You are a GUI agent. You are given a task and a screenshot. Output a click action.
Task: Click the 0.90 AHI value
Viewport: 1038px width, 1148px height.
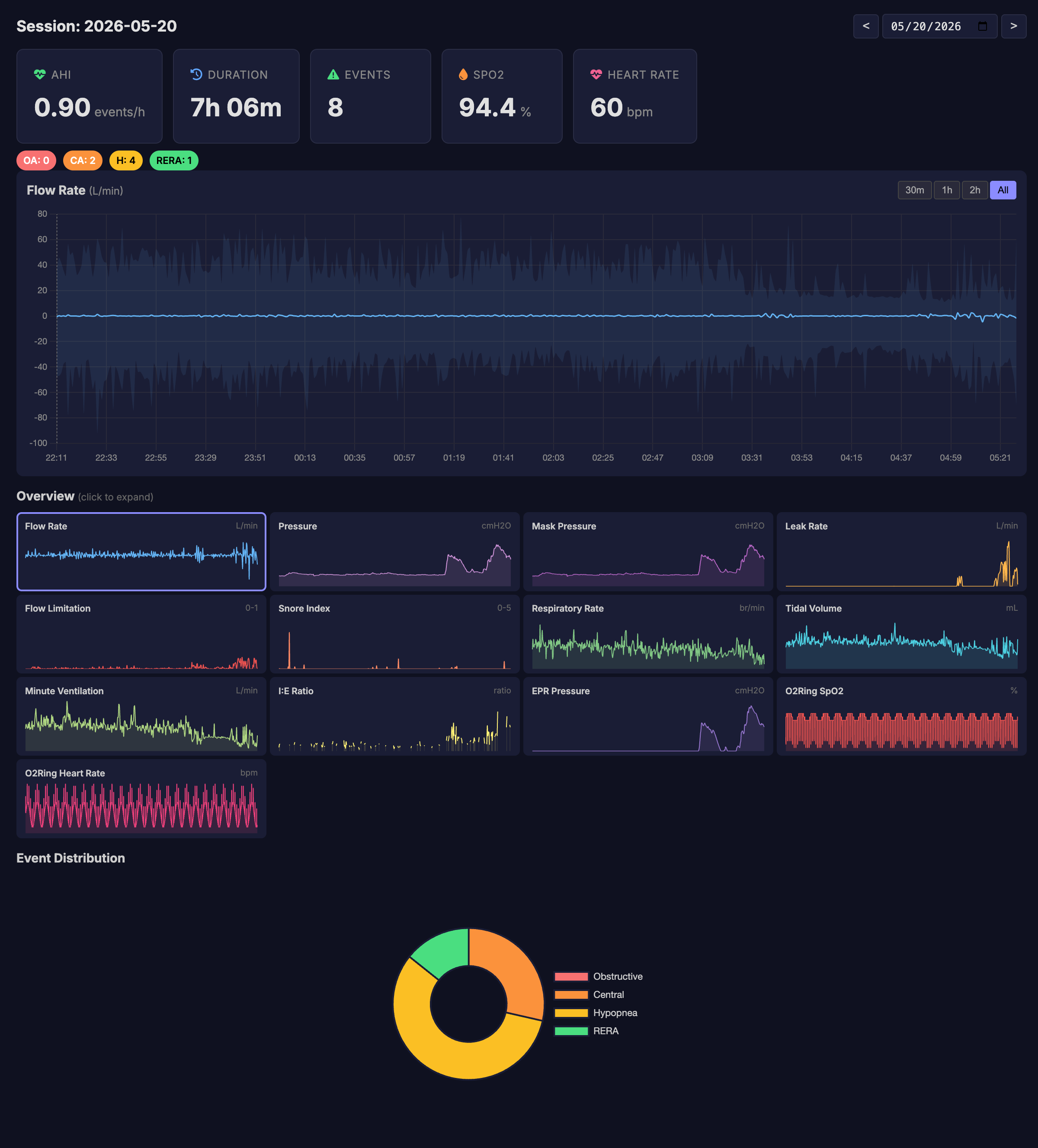point(62,108)
